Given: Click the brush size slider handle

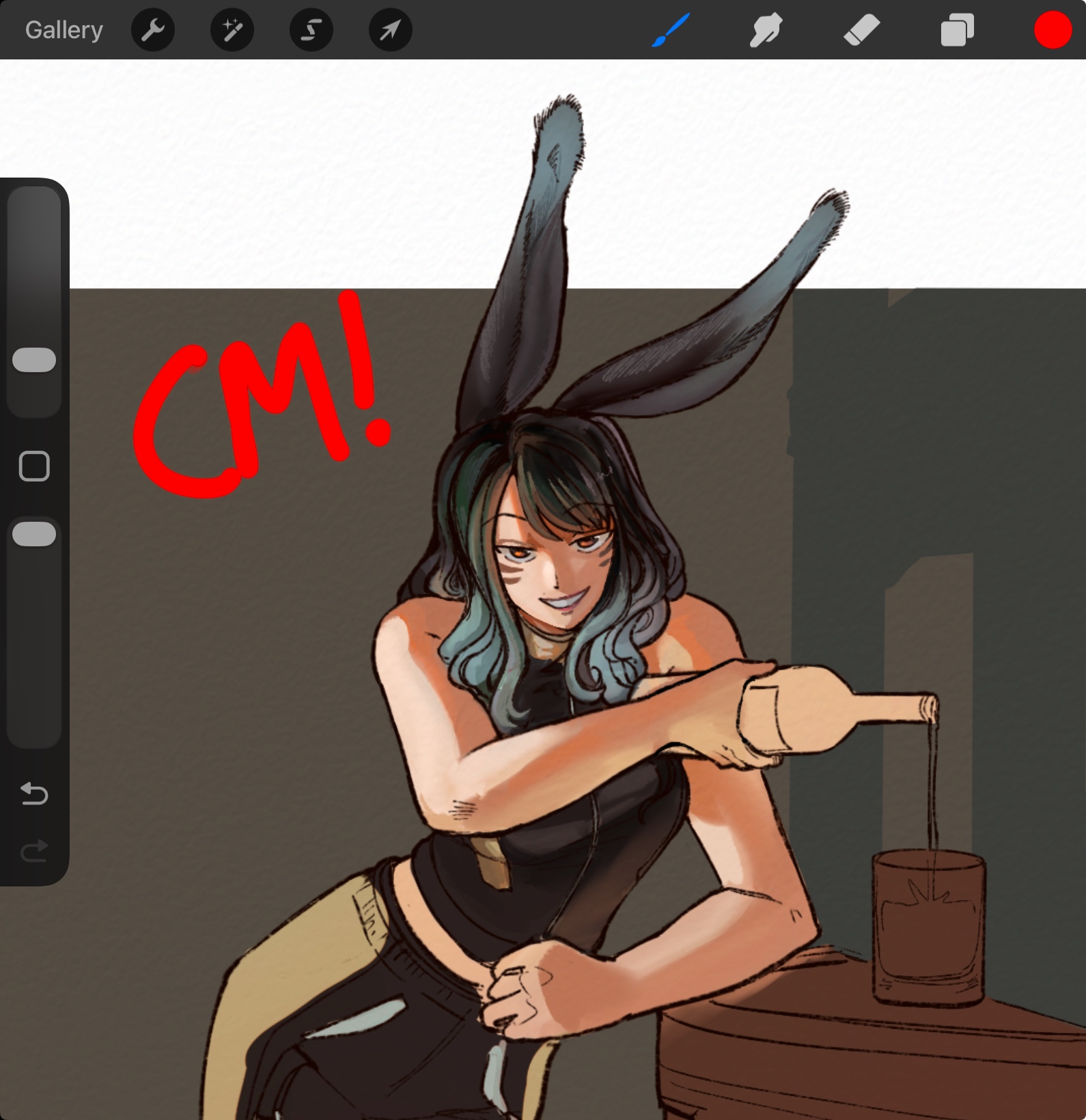Looking at the screenshot, I should coord(34,360).
